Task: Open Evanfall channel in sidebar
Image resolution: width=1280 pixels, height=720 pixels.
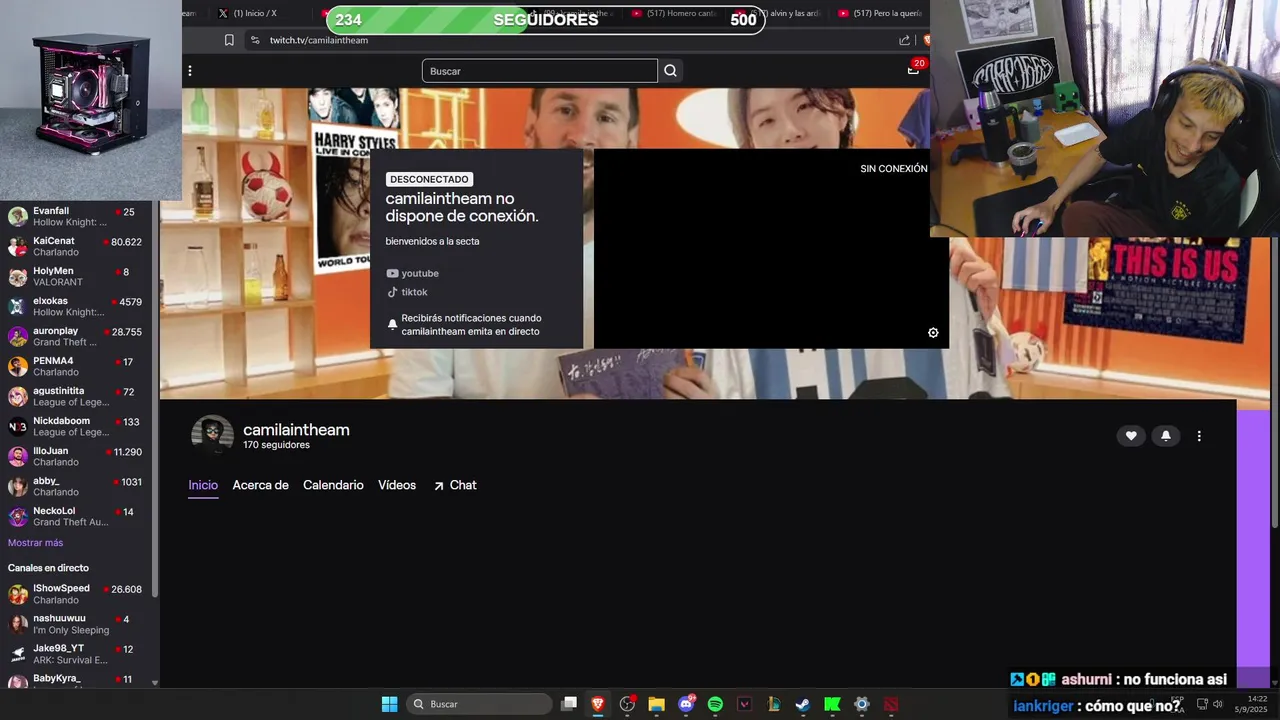Action: 75,216
